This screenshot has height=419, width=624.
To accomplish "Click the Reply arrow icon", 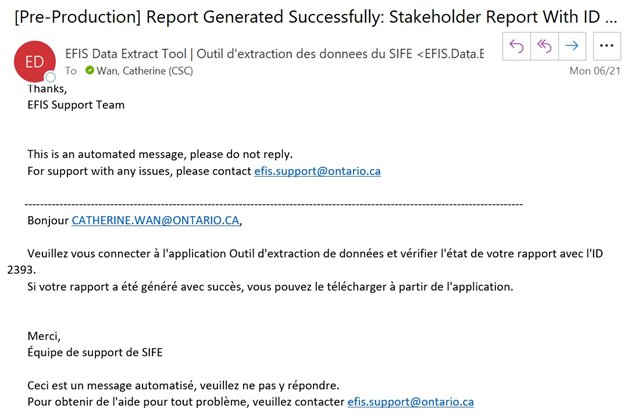I will [516, 46].
